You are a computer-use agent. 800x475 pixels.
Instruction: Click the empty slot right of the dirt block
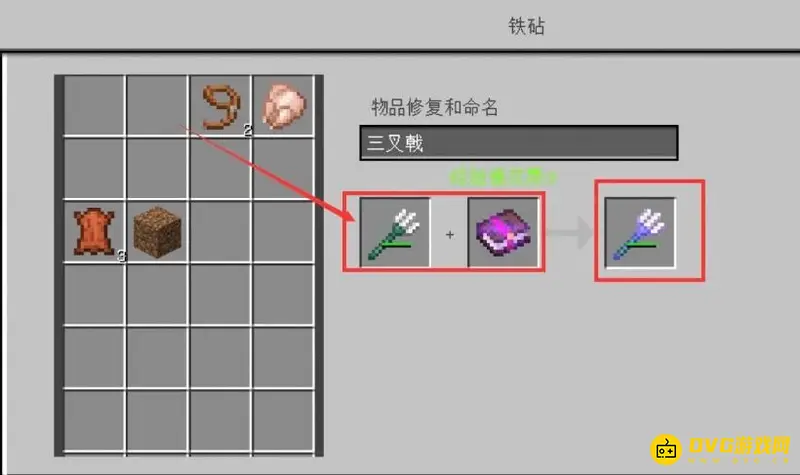220,231
